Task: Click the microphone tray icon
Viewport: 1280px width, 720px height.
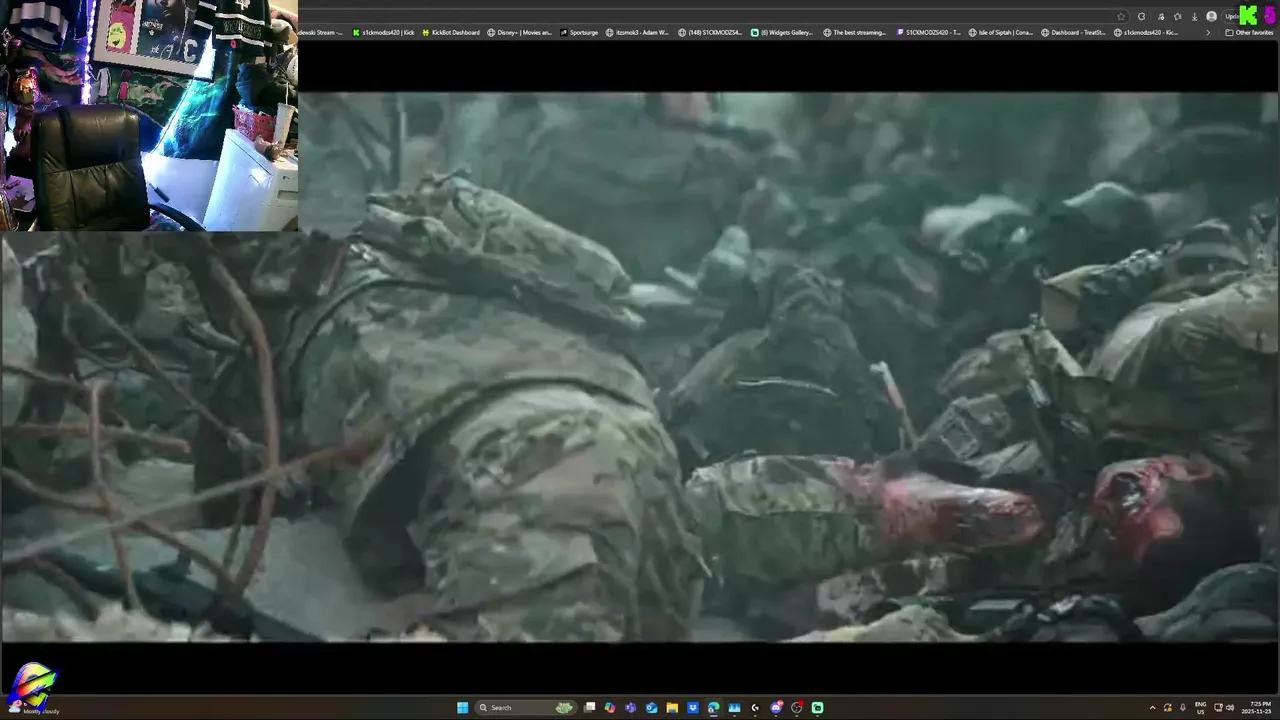Action: point(1182,707)
